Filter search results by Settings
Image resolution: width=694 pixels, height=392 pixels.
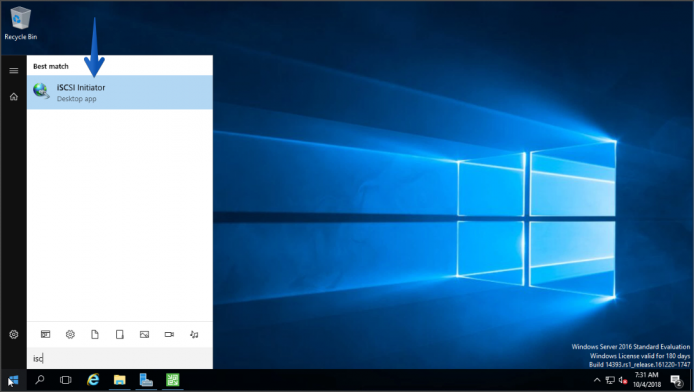(70, 334)
